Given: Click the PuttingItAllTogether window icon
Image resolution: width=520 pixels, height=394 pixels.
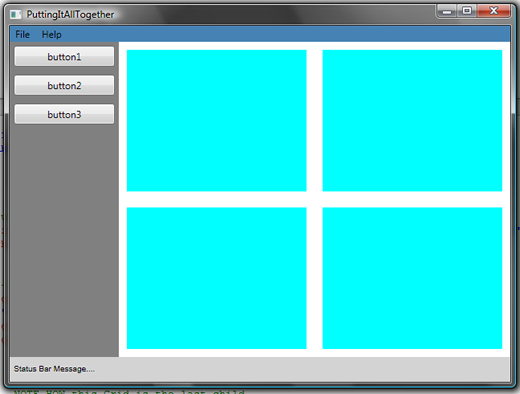Looking at the screenshot, I should tap(15, 15).
